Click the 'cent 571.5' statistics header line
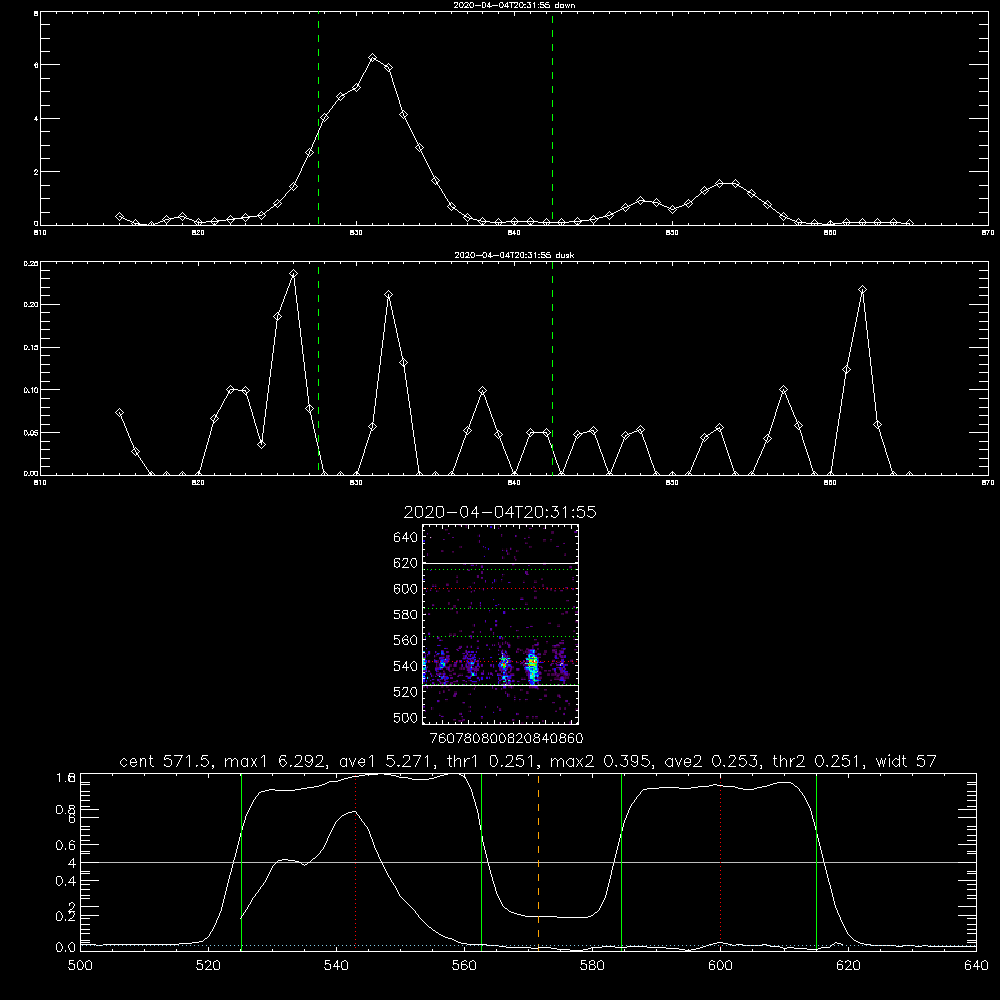 coord(528,761)
